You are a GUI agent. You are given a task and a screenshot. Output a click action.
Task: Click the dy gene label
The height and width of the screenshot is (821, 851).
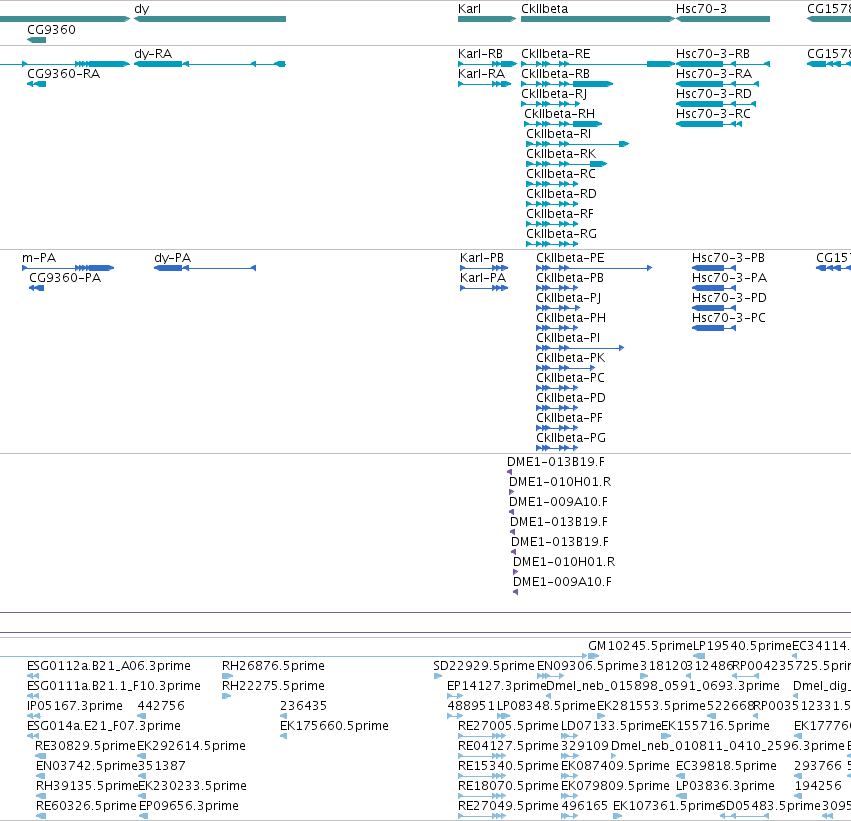click(142, 9)
